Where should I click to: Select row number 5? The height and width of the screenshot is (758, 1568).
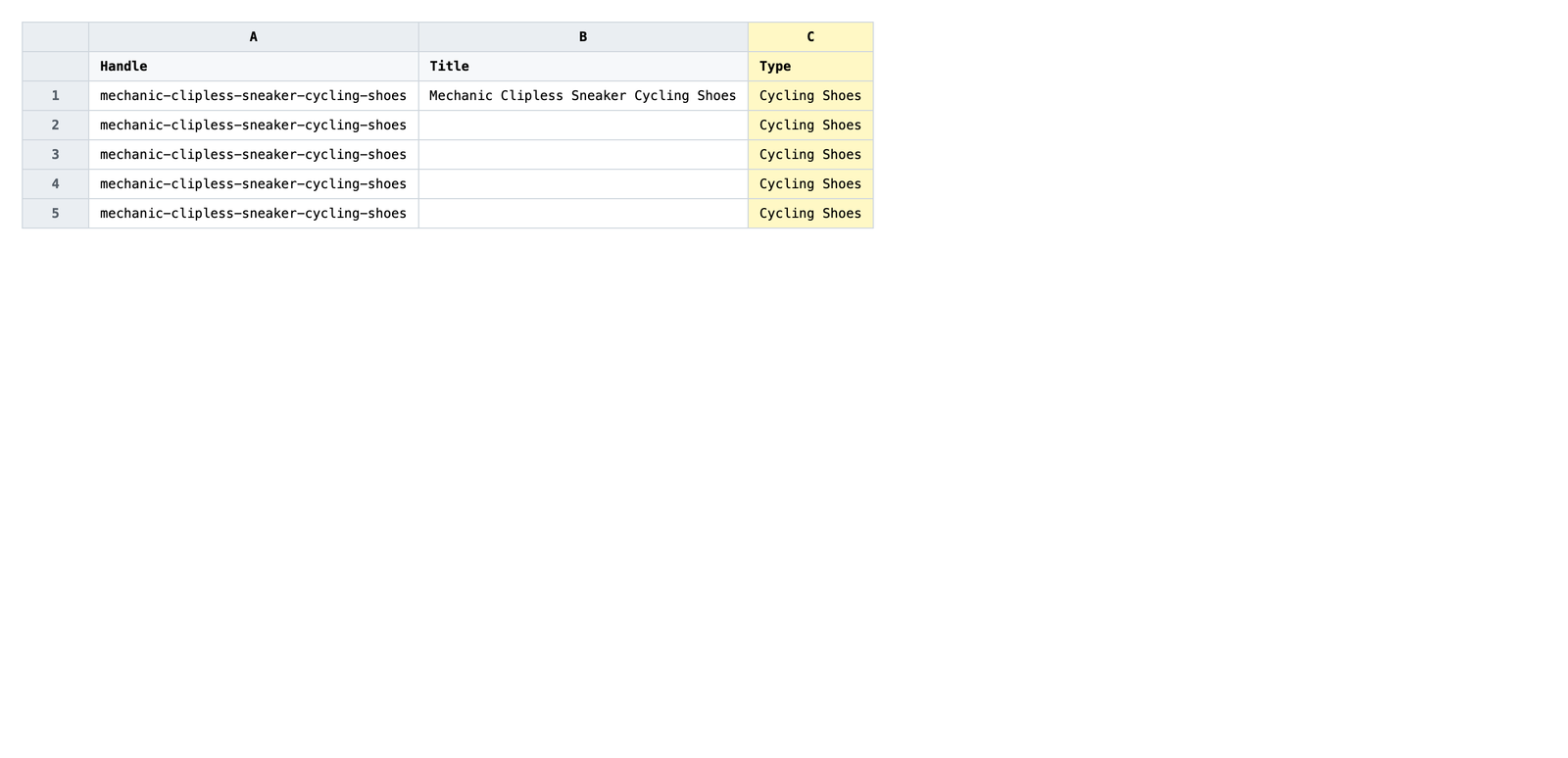pyautogui.click(x=56, y=214)
